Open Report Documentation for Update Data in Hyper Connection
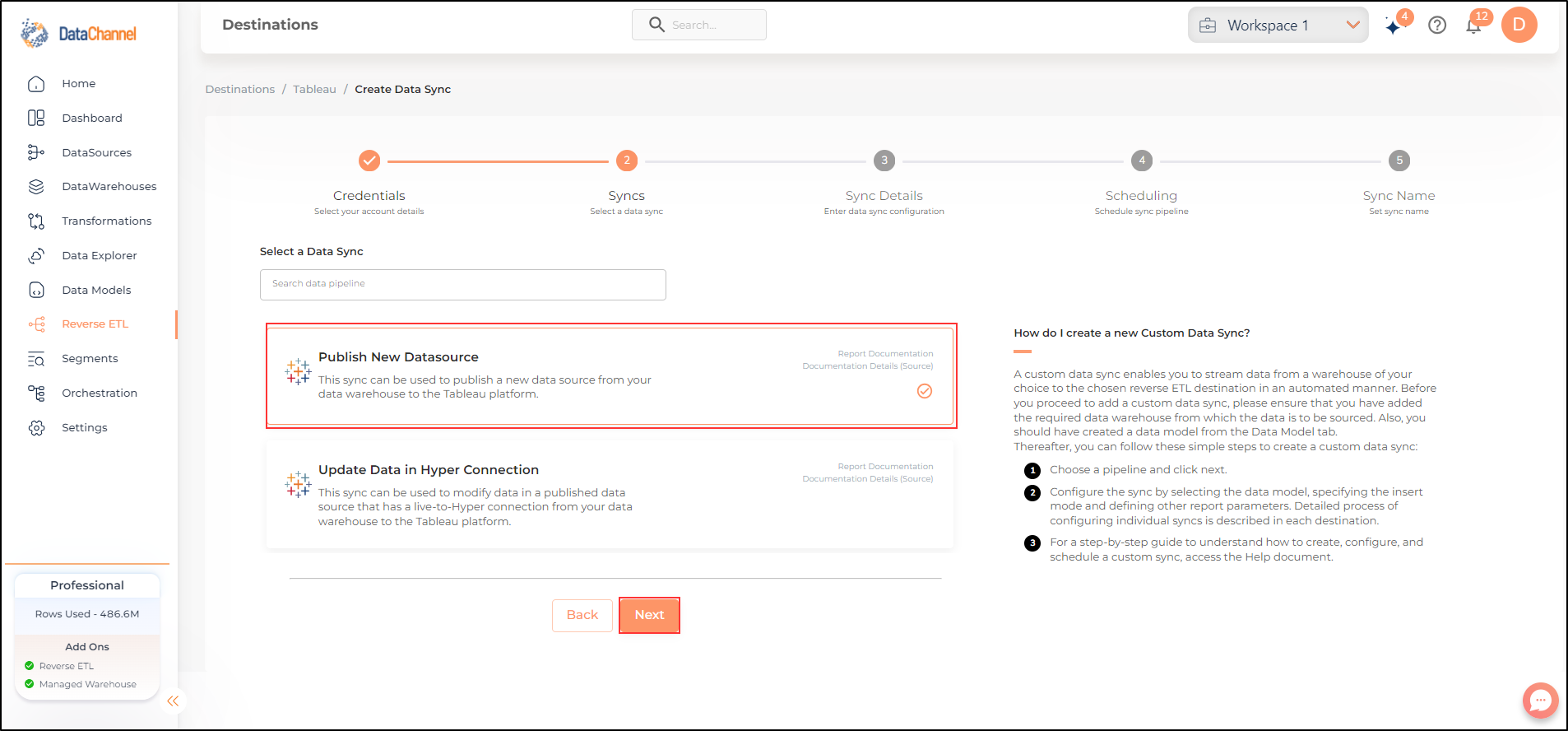 coord(885,467)
